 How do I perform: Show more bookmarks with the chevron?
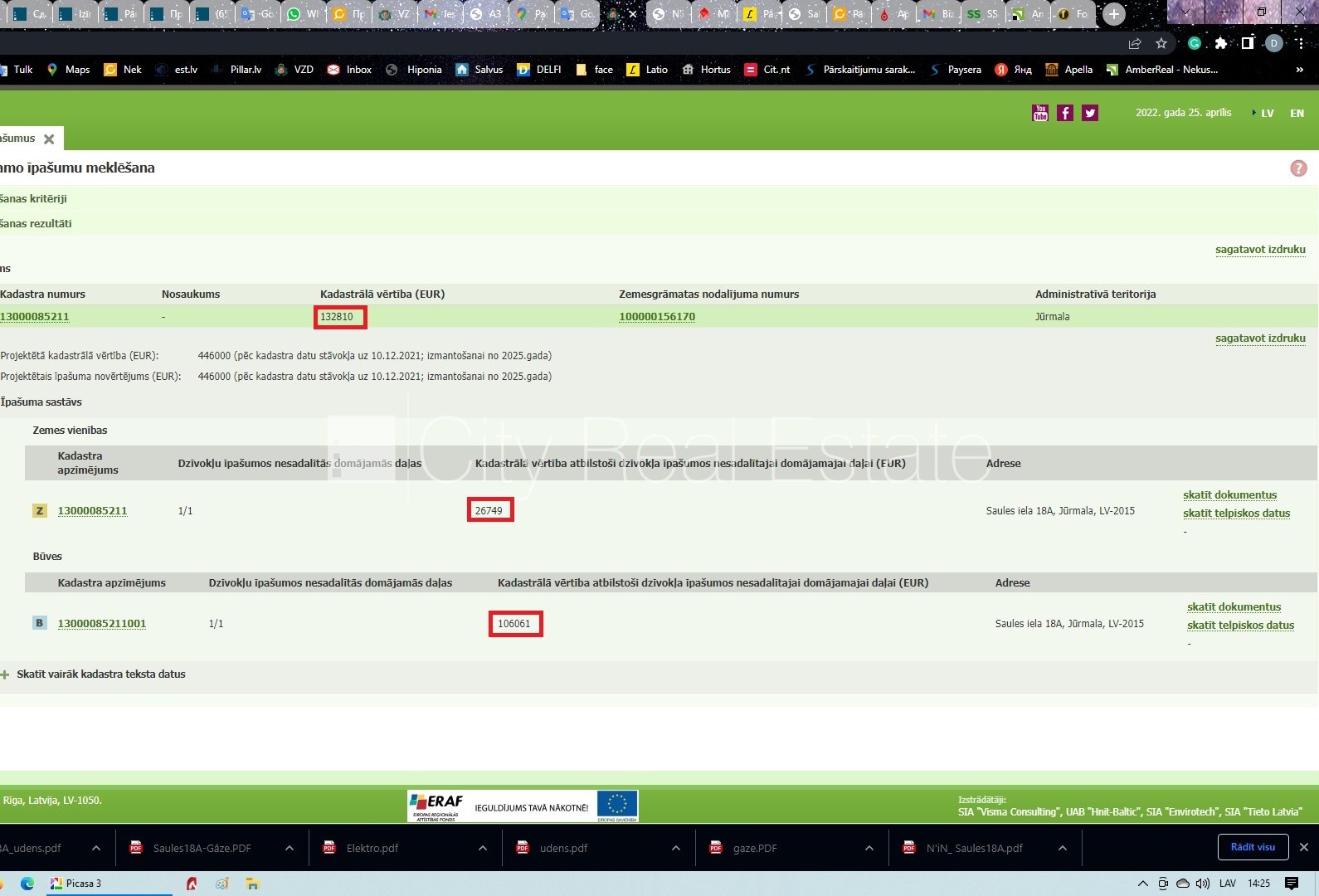tap(1299, 70)
